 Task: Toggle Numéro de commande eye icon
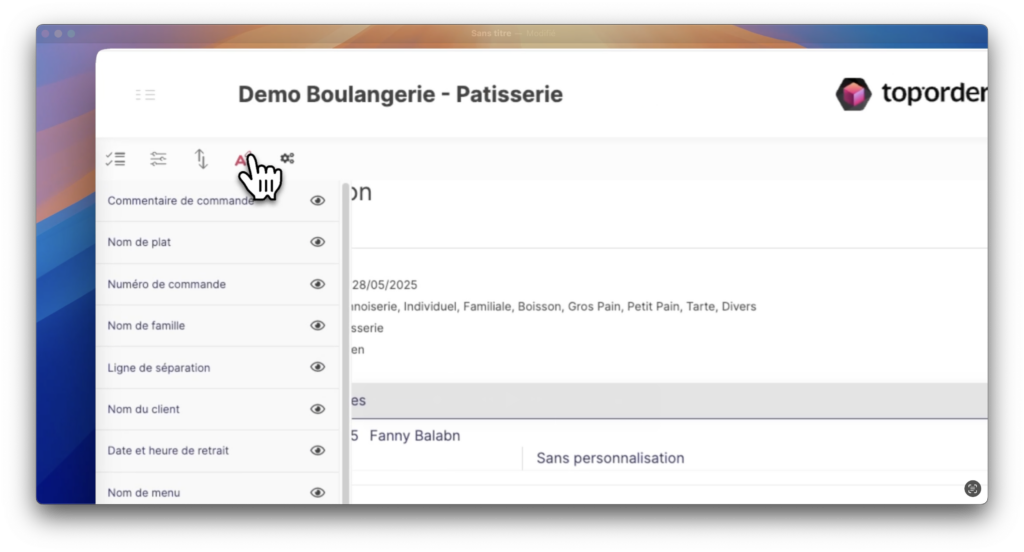coord(318,284)
